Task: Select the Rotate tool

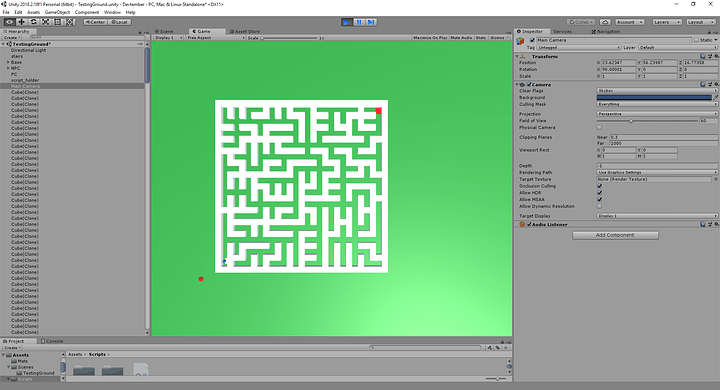Action: click(34, 22)
